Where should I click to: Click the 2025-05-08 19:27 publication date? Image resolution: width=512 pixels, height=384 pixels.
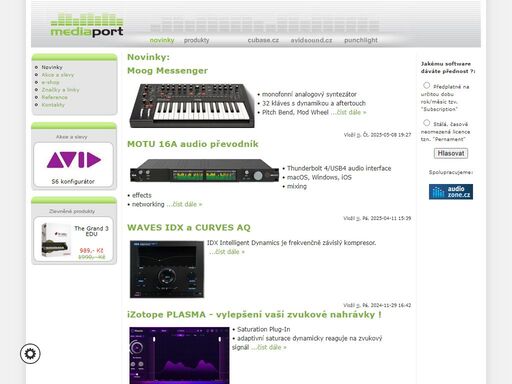[391, 135]
